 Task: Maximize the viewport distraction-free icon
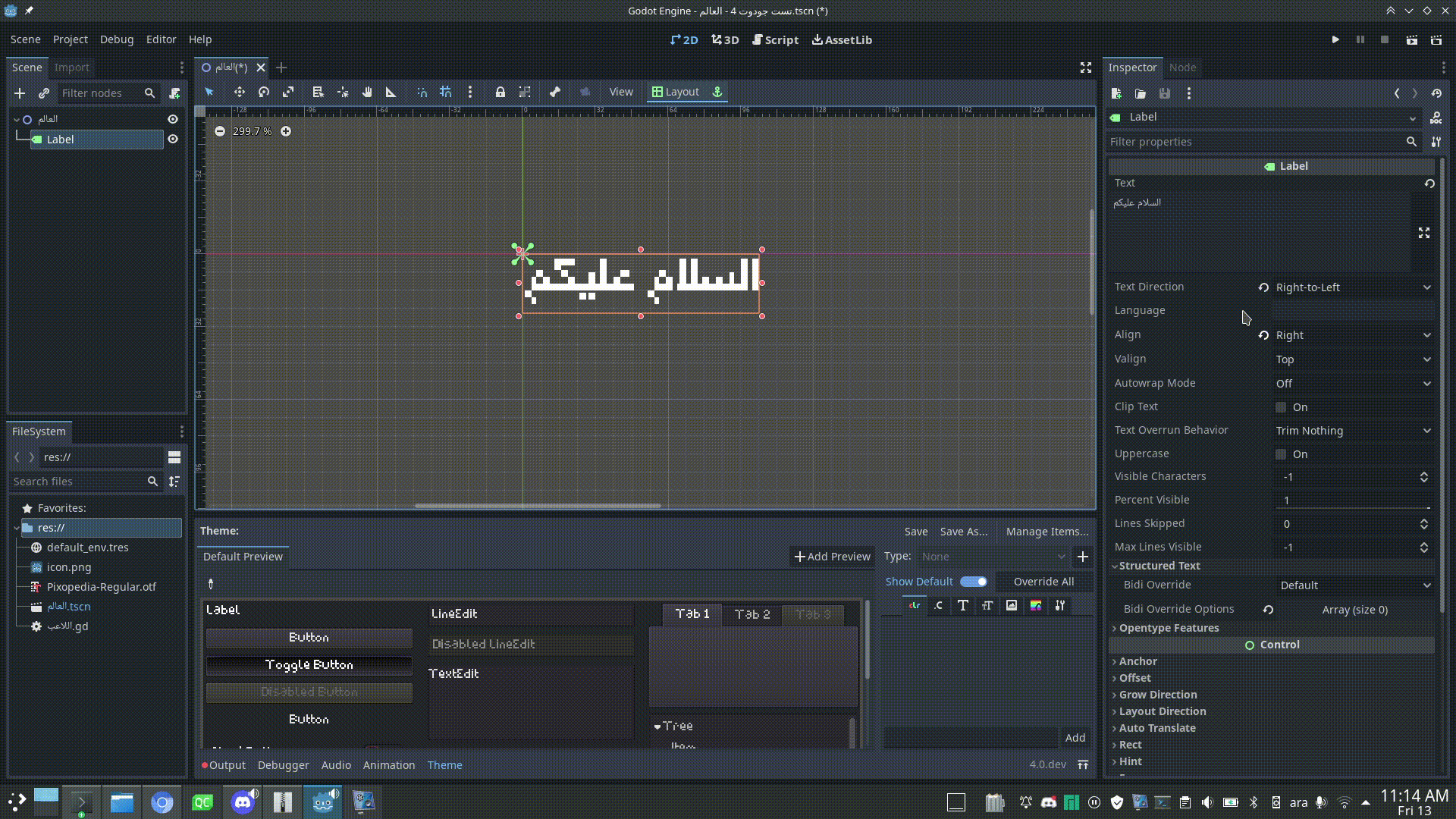point(1086,67)
